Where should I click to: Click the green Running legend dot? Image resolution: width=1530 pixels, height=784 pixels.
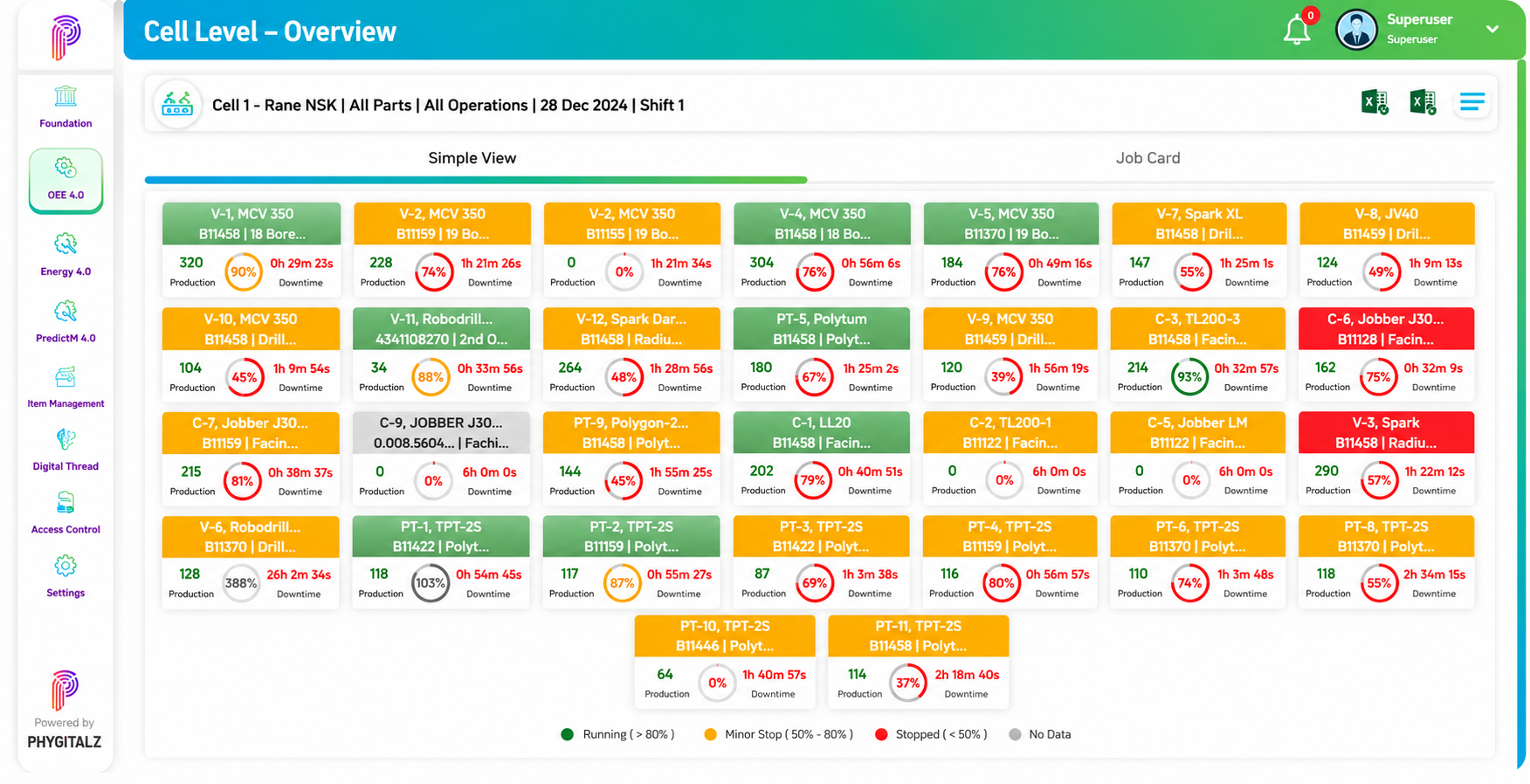tap(568, 734)
